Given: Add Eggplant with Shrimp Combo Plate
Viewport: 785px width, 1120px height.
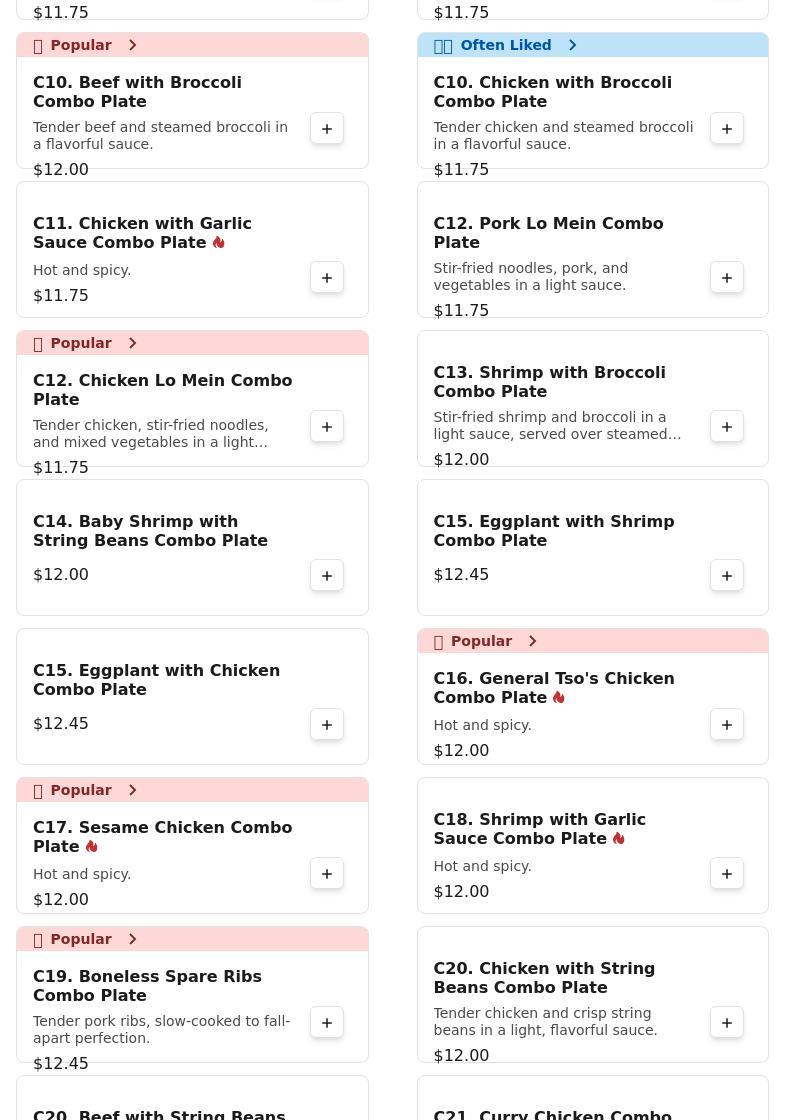Looking at the screenshot, I should point(727,576).
